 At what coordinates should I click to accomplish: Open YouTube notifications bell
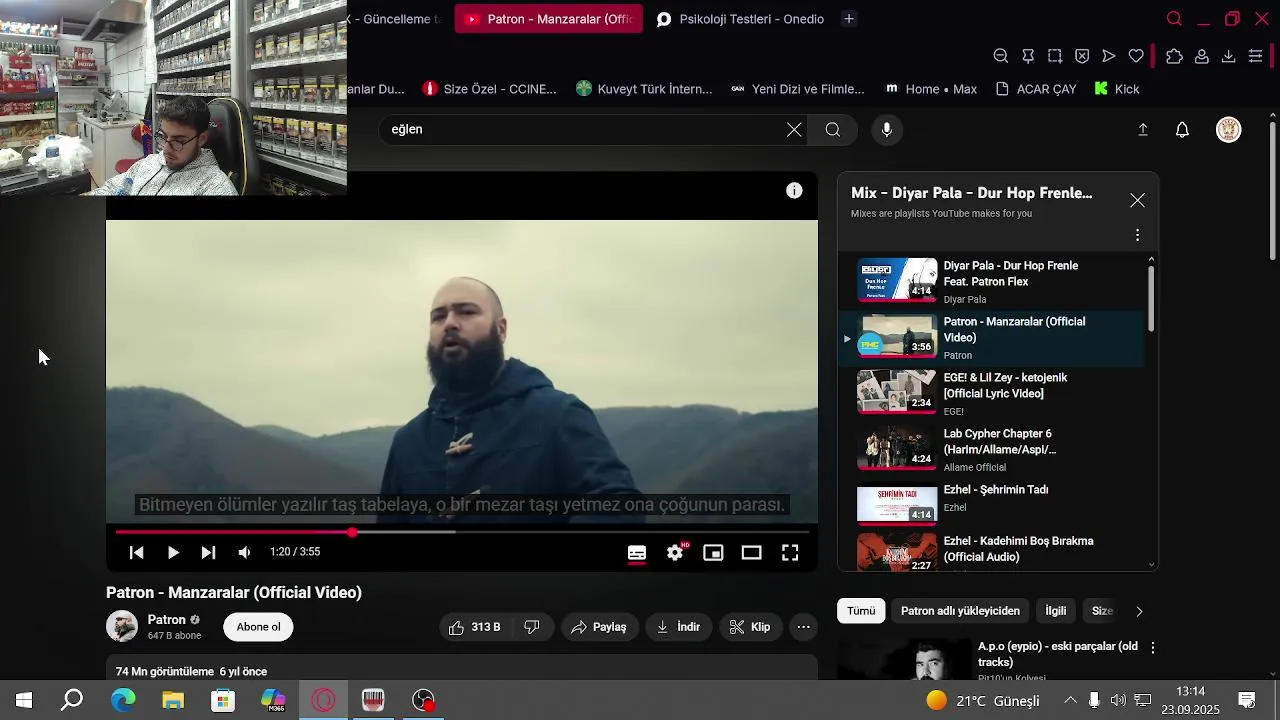click(1182, 129)
